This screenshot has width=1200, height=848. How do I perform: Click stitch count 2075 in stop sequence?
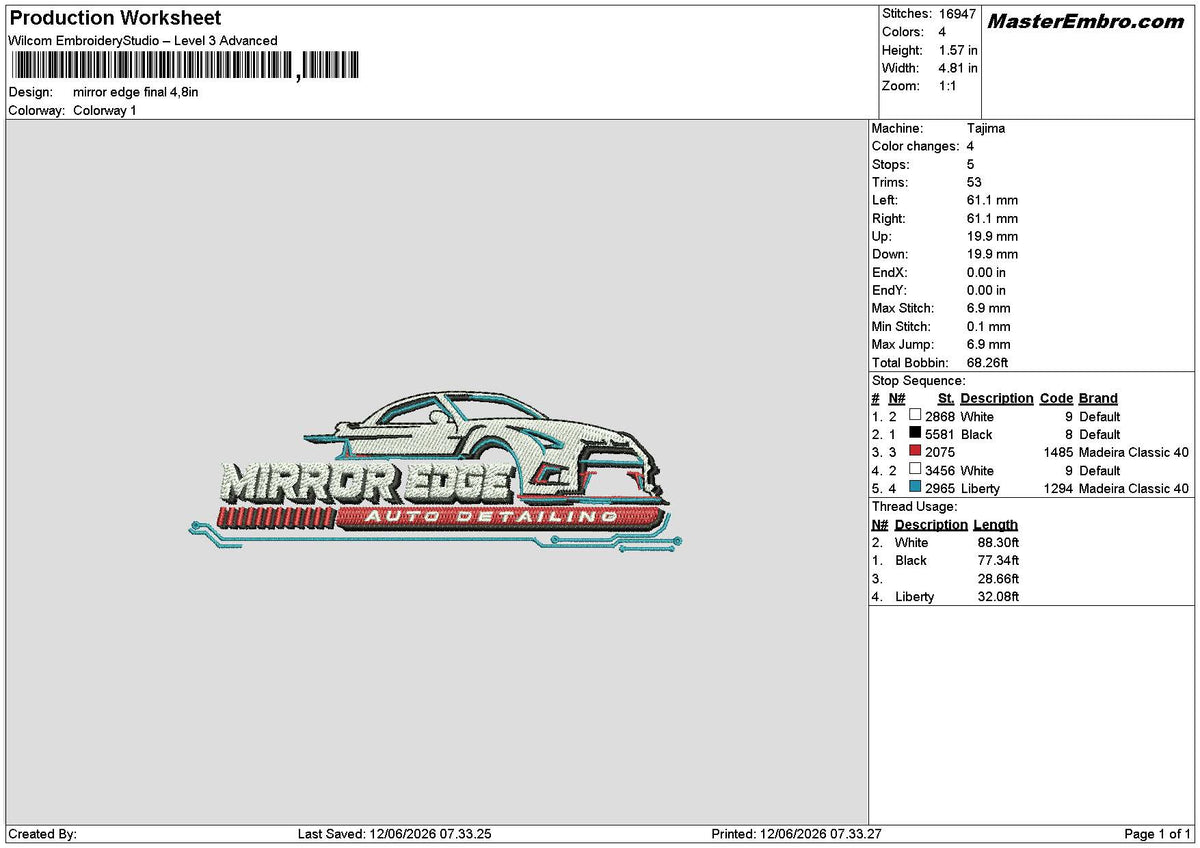pos(940,452)
